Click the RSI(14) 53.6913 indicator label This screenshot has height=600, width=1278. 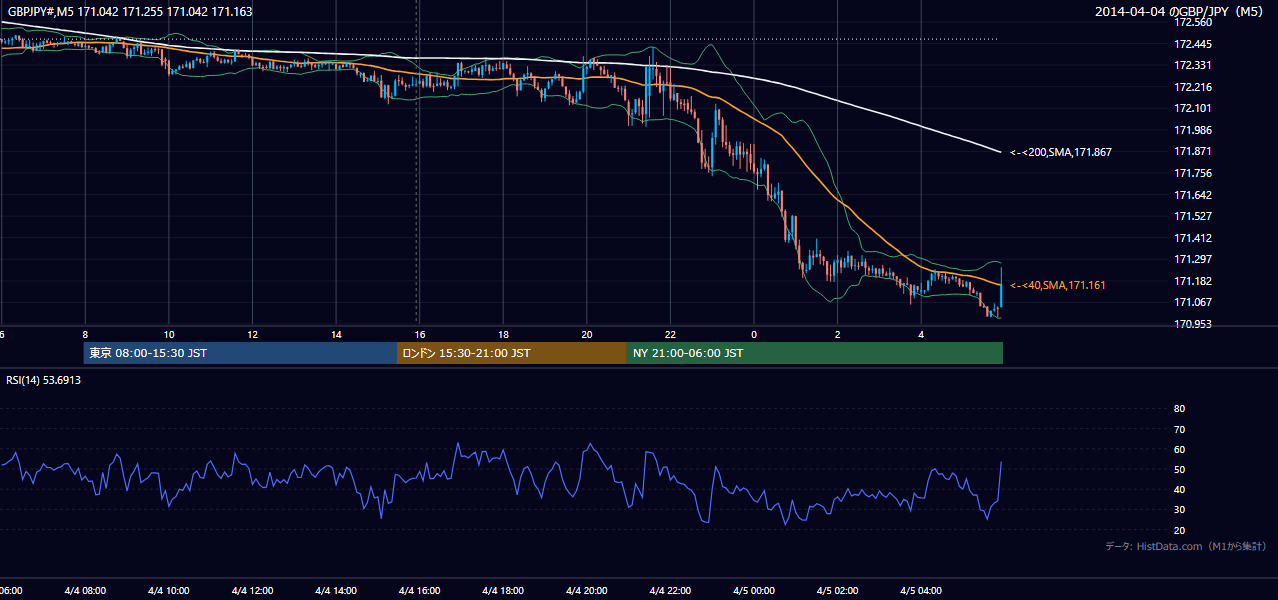[x=44, y=380]
